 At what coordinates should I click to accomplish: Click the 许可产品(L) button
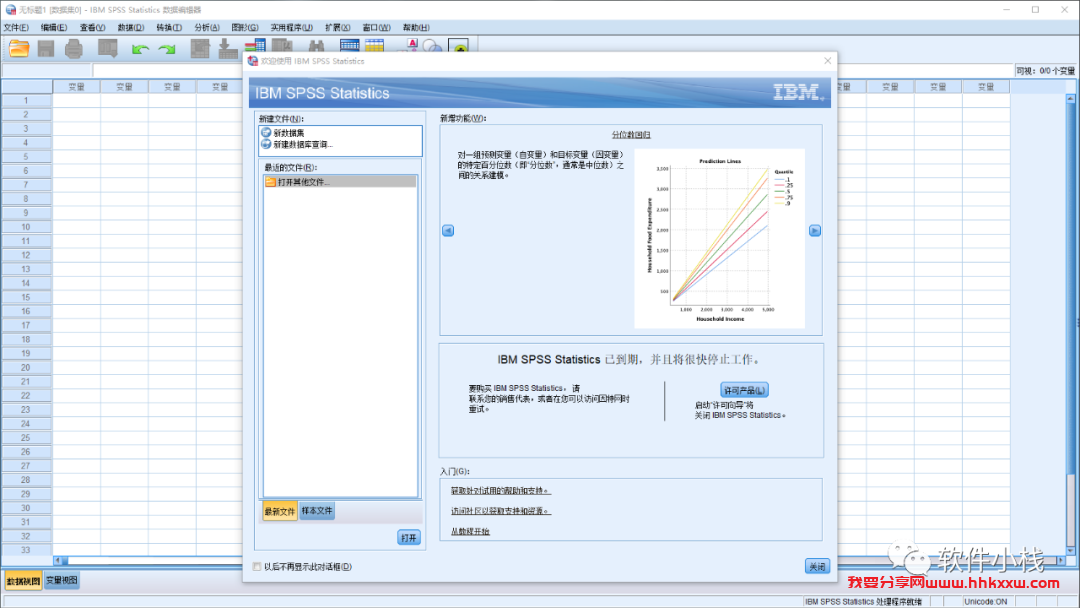744,390
